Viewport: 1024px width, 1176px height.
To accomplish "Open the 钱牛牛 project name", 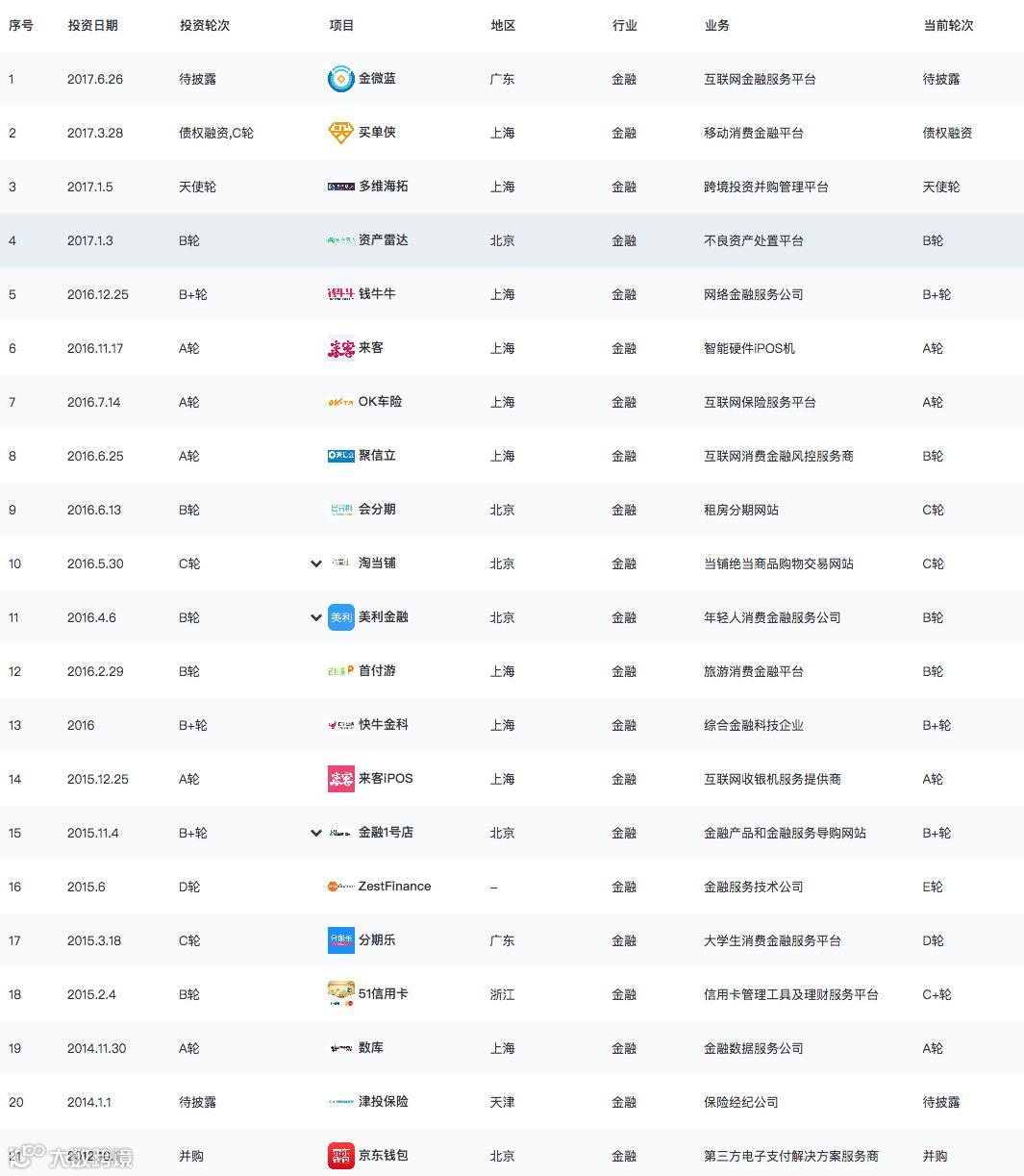I will pos(377,294).
